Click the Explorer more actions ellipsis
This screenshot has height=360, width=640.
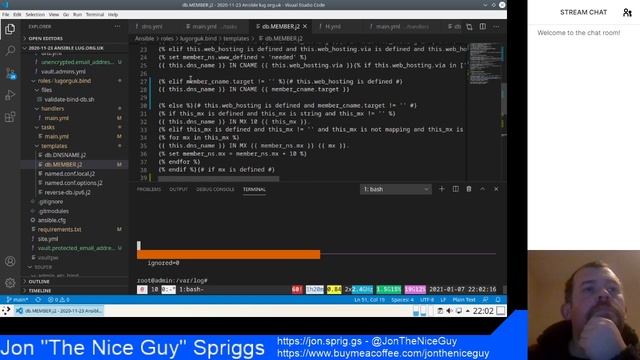[117, 27]
